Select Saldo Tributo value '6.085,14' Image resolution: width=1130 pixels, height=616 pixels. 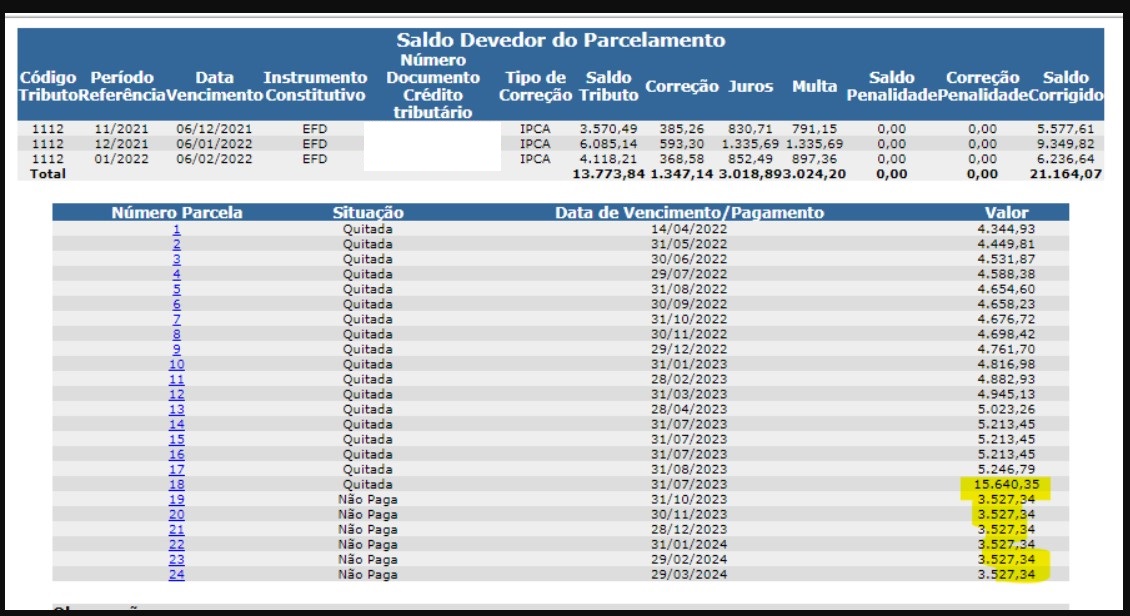(x=608, y=144)
